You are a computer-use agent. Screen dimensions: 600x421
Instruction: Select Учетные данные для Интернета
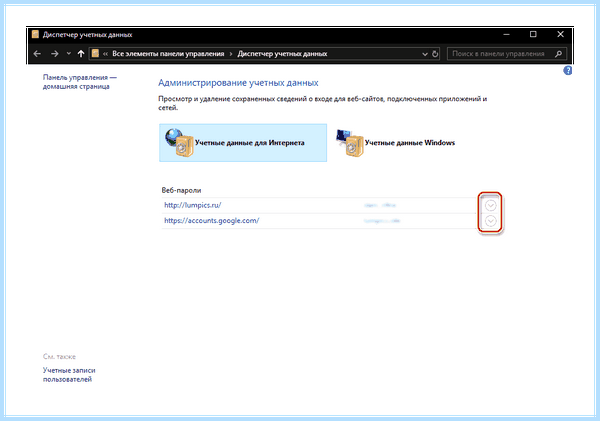(243, 143)
